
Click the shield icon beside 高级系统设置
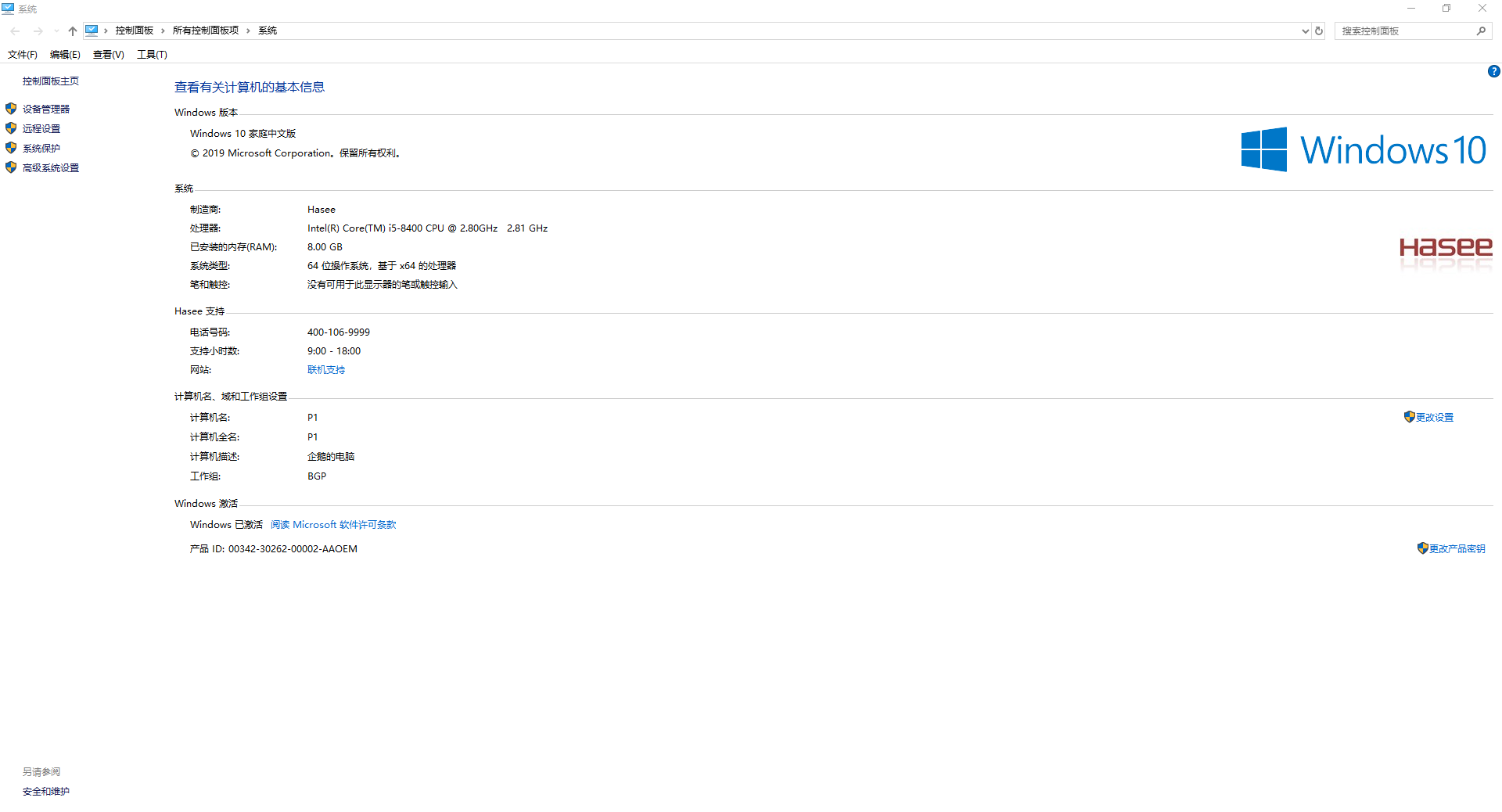tap(11, 167)
